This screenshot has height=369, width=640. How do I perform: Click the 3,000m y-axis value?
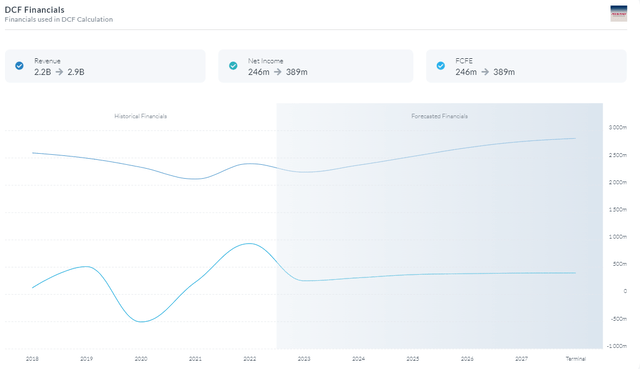coord(618,127)
